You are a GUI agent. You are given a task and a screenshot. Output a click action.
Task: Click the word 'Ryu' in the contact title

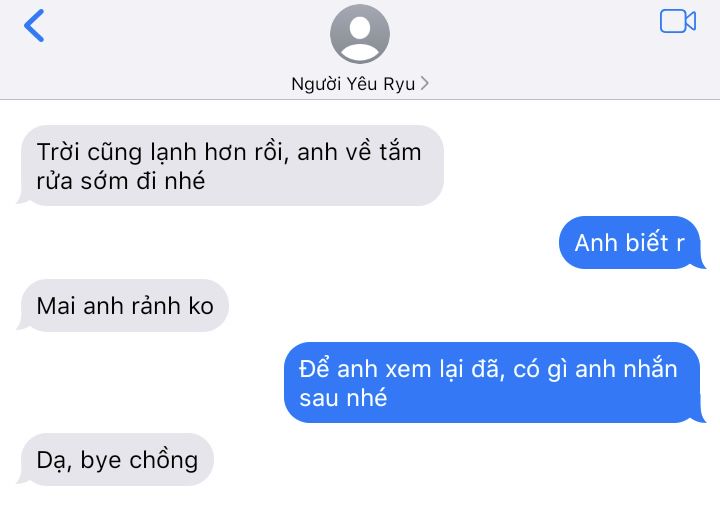click(399, 85)
